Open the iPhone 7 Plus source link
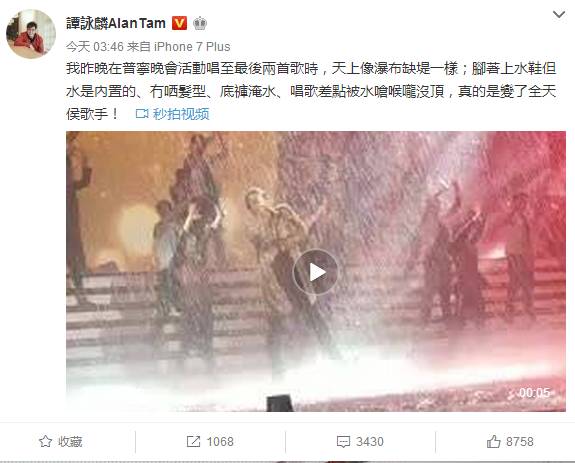575x463 pixels. [x=192, y=47]
